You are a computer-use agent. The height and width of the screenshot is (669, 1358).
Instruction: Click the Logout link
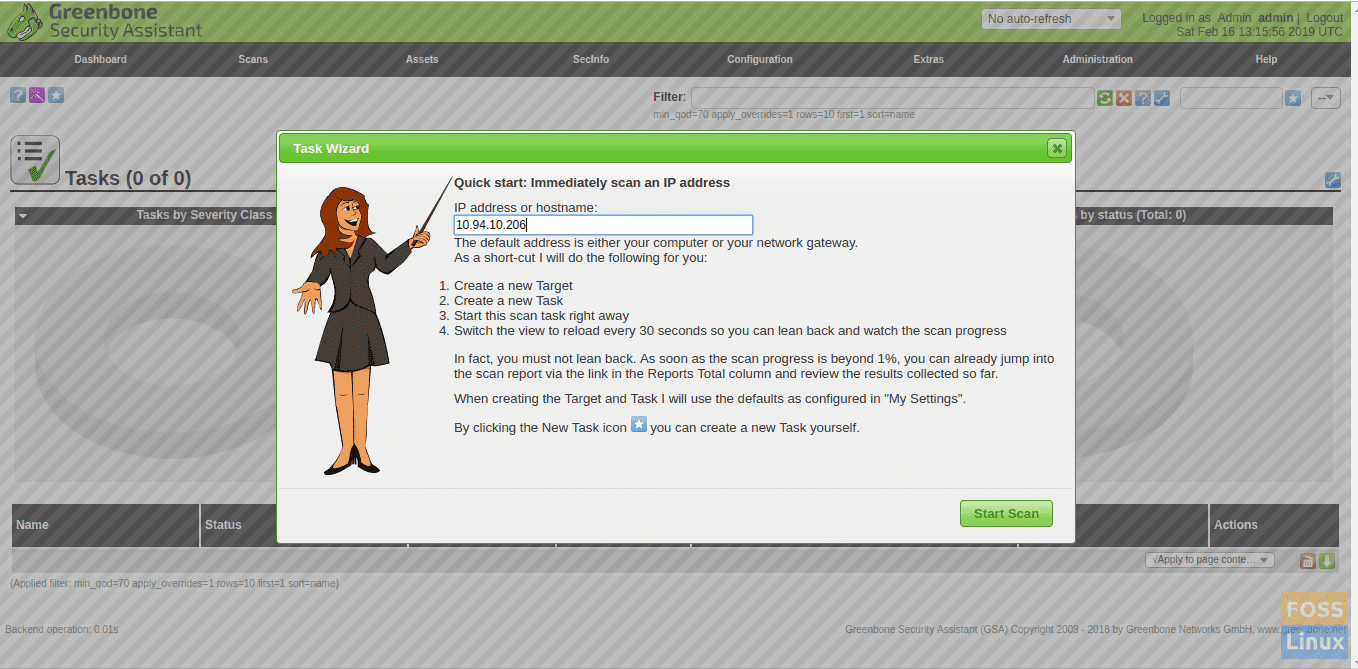pos(1324,18)
